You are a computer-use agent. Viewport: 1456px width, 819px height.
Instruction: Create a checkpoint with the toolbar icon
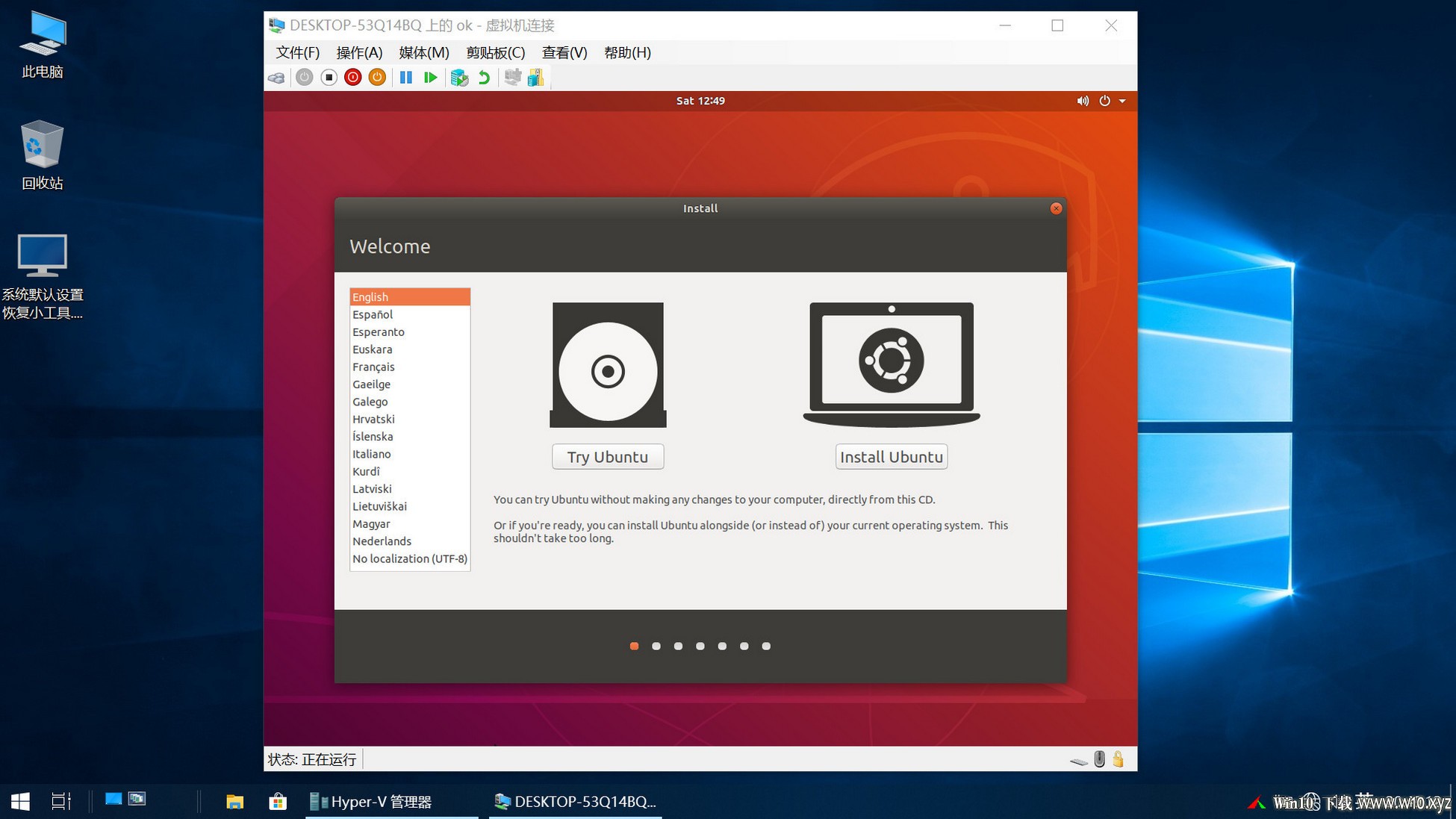459,78
